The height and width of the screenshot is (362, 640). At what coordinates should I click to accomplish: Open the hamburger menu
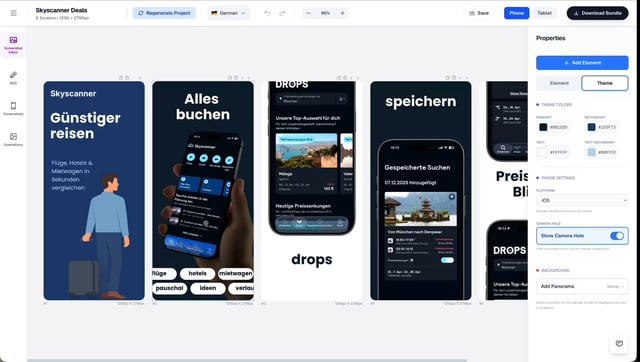tap(13, 13)
